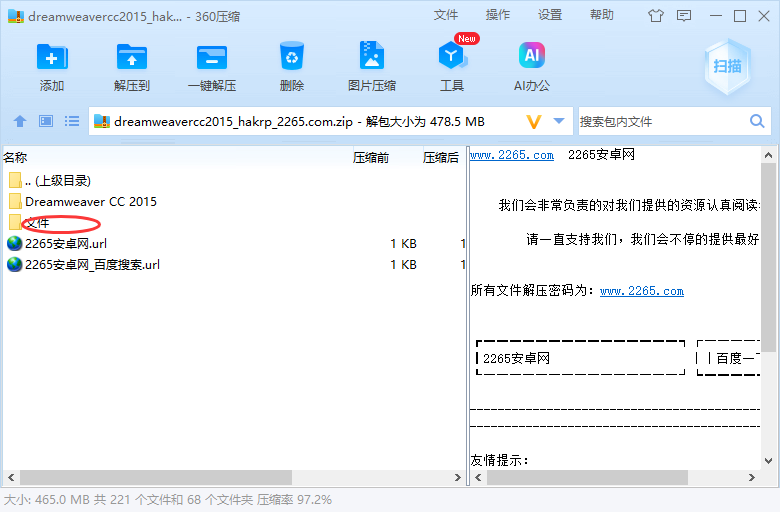Click the comment pane scroll left arrow
Viewport: 780px width, 512px height.
coord(478,477)
